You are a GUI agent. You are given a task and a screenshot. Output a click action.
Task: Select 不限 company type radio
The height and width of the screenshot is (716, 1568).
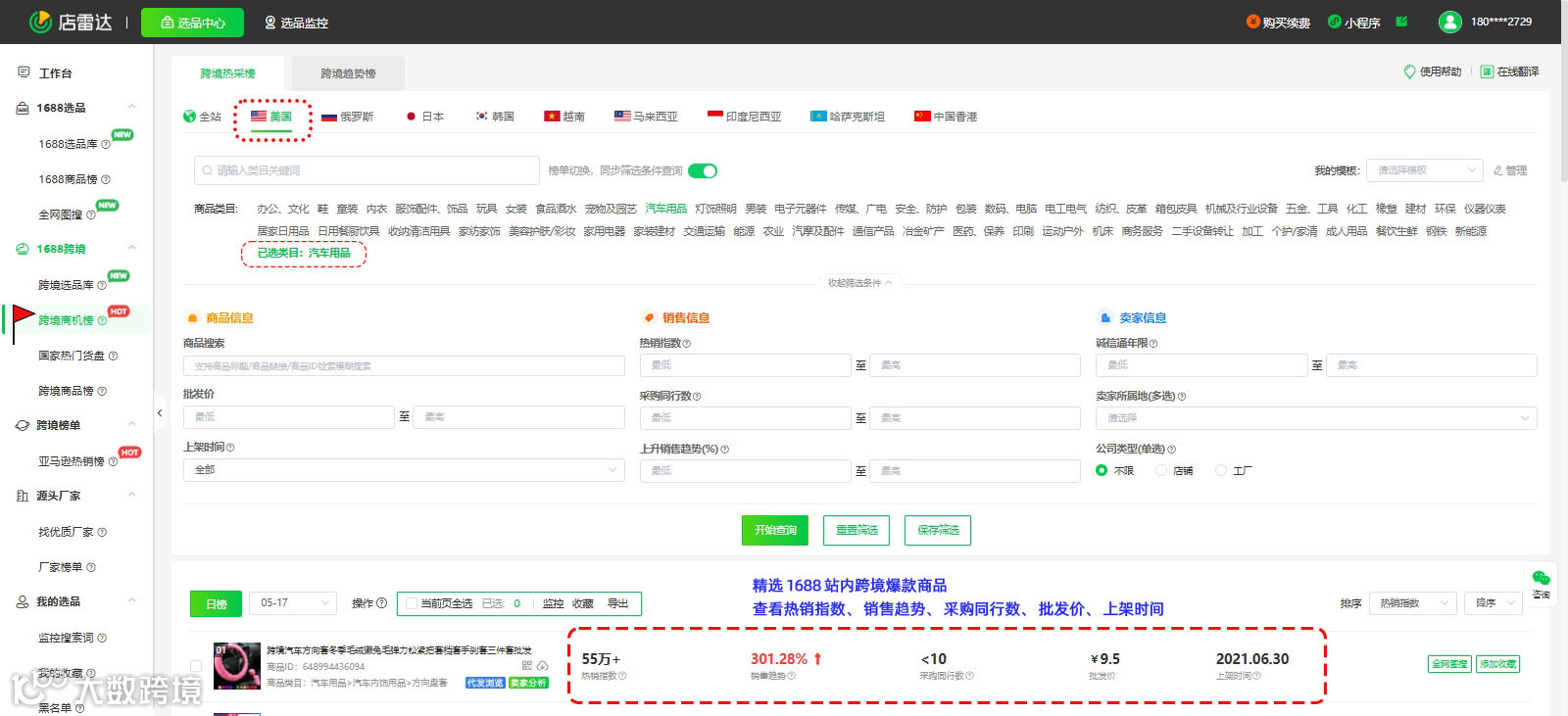point(1102,470)
